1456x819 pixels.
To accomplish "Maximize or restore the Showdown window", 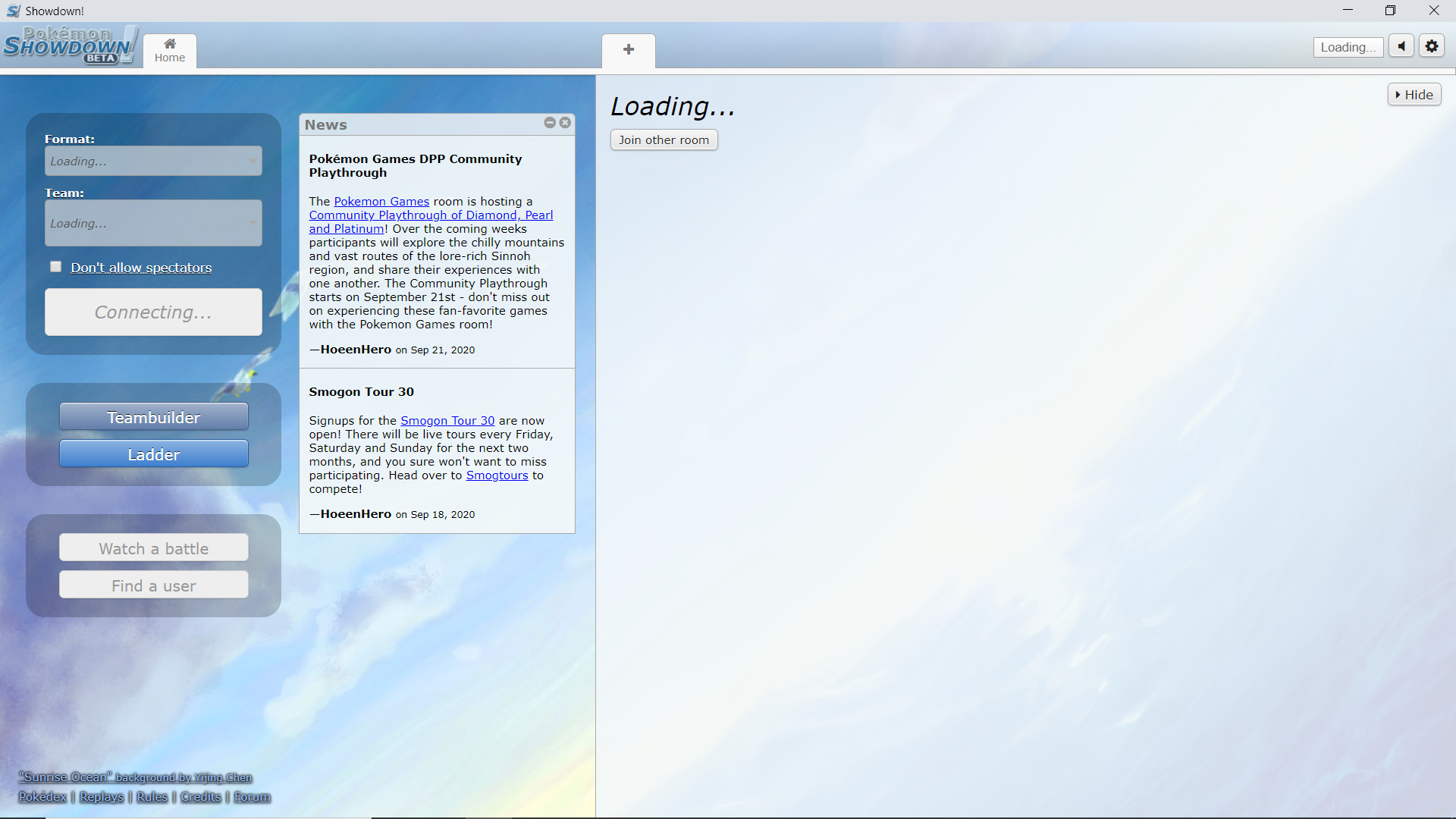I will pyautogui.click(x=1390, y=11).
